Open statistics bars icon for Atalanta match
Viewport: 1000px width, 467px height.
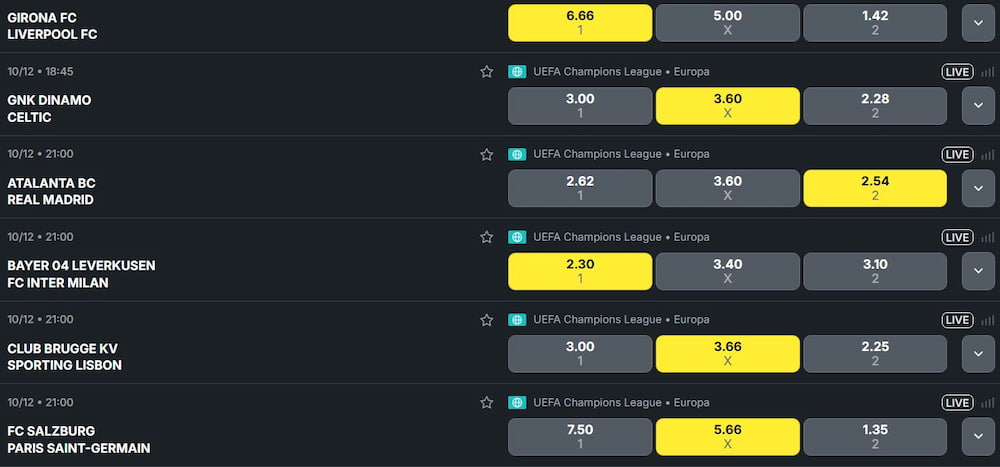[988, 155]
